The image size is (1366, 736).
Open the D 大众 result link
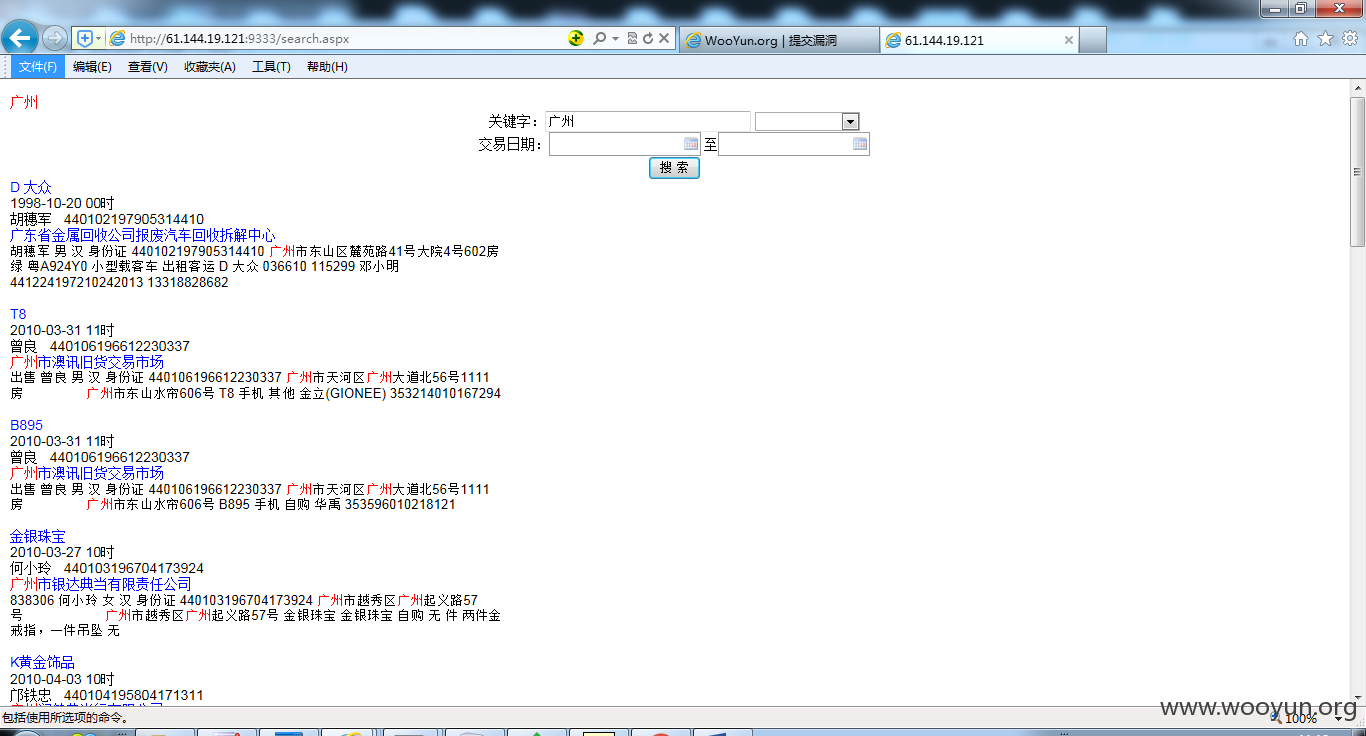pos(30,187)
